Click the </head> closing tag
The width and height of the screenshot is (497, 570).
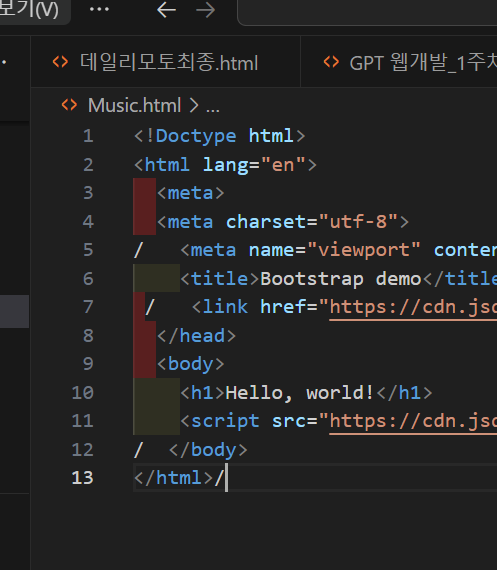(196, 336)
